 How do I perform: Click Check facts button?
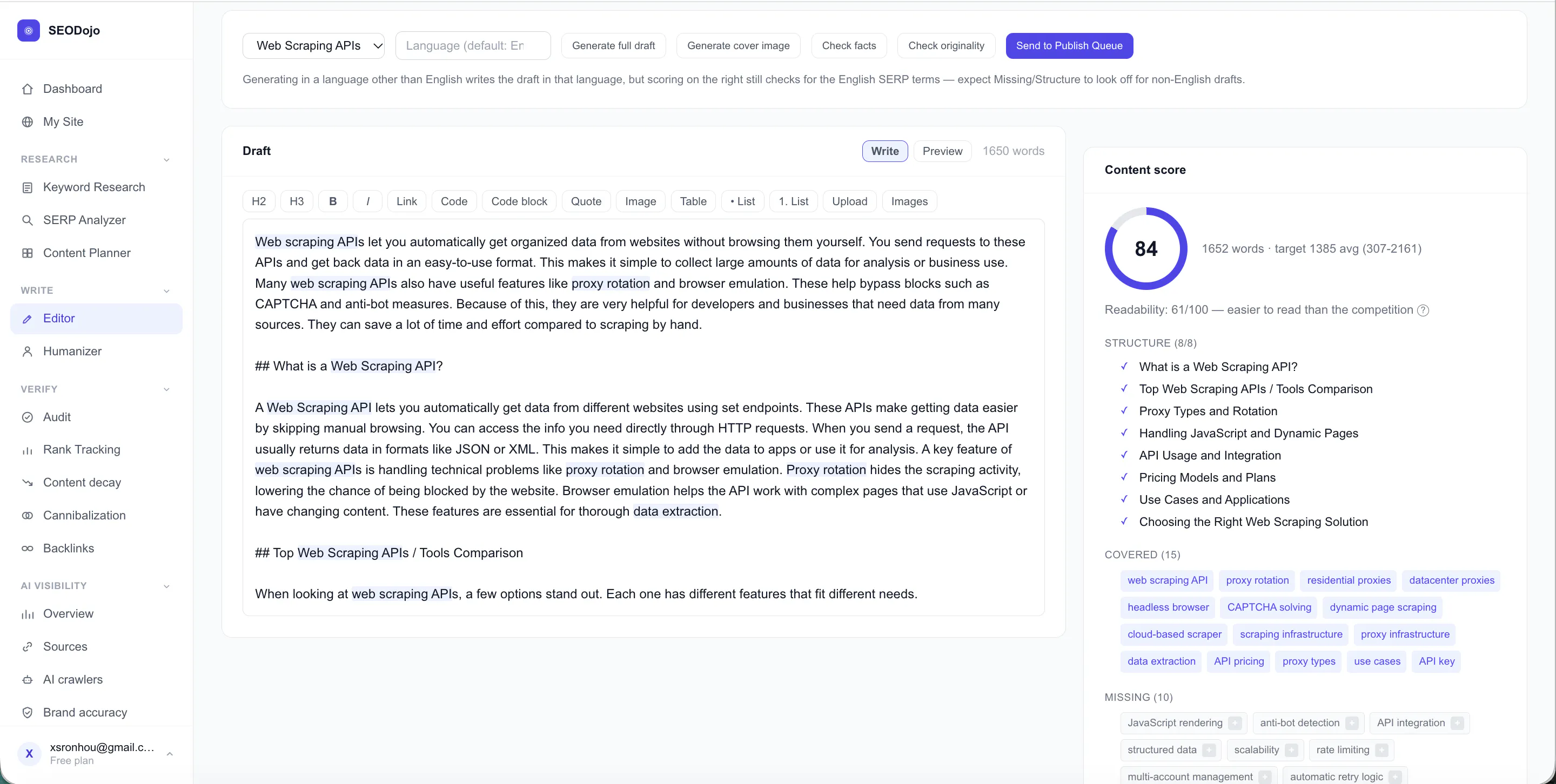pyautogui.click(x=849, y=46)
